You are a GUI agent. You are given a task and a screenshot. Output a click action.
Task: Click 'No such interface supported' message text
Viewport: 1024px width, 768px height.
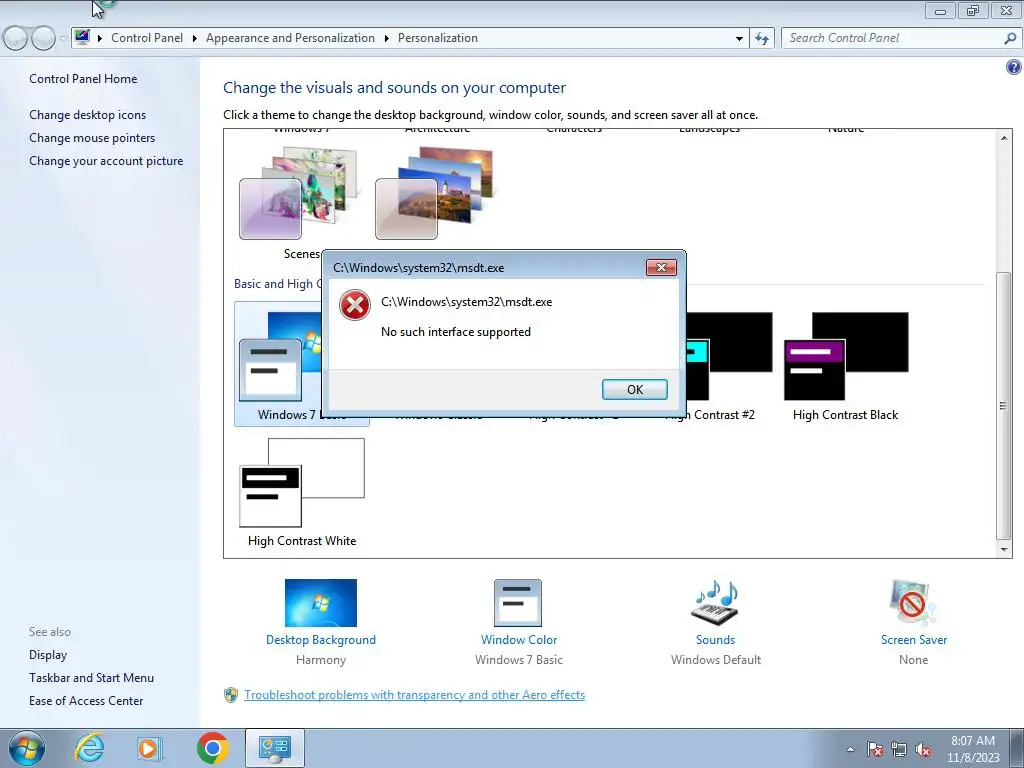coord(456,332)
